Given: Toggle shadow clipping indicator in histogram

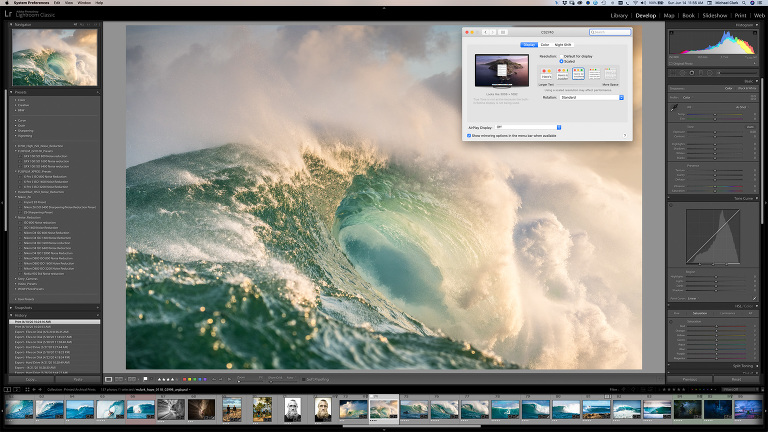Looking at the screenshot, I should point(672,33).
